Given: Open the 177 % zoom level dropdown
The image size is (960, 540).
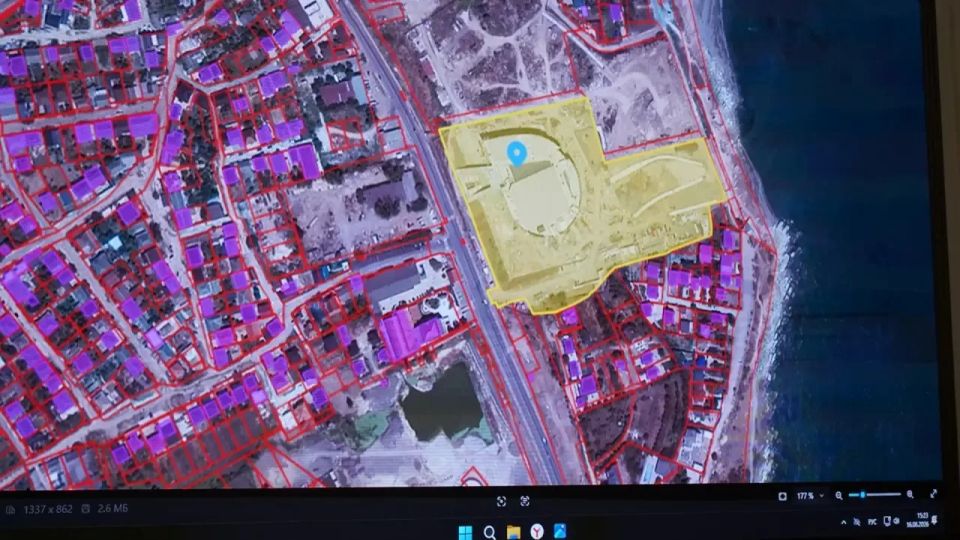Looking at the screenshot, I should click(809, 496).
